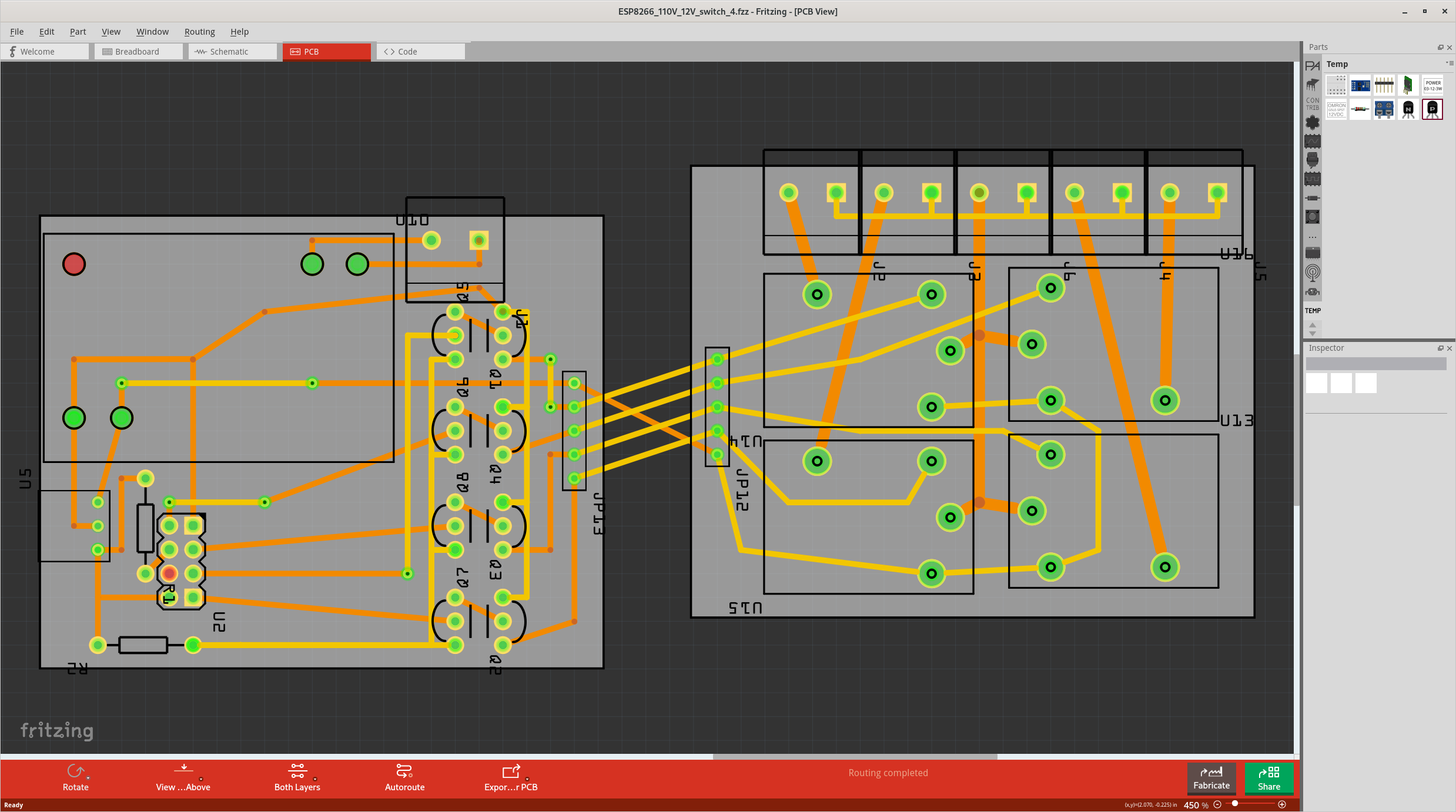
Task: Open the Rotate dropdown arrow
Action: pyautogui.click(x=88, y=779)
